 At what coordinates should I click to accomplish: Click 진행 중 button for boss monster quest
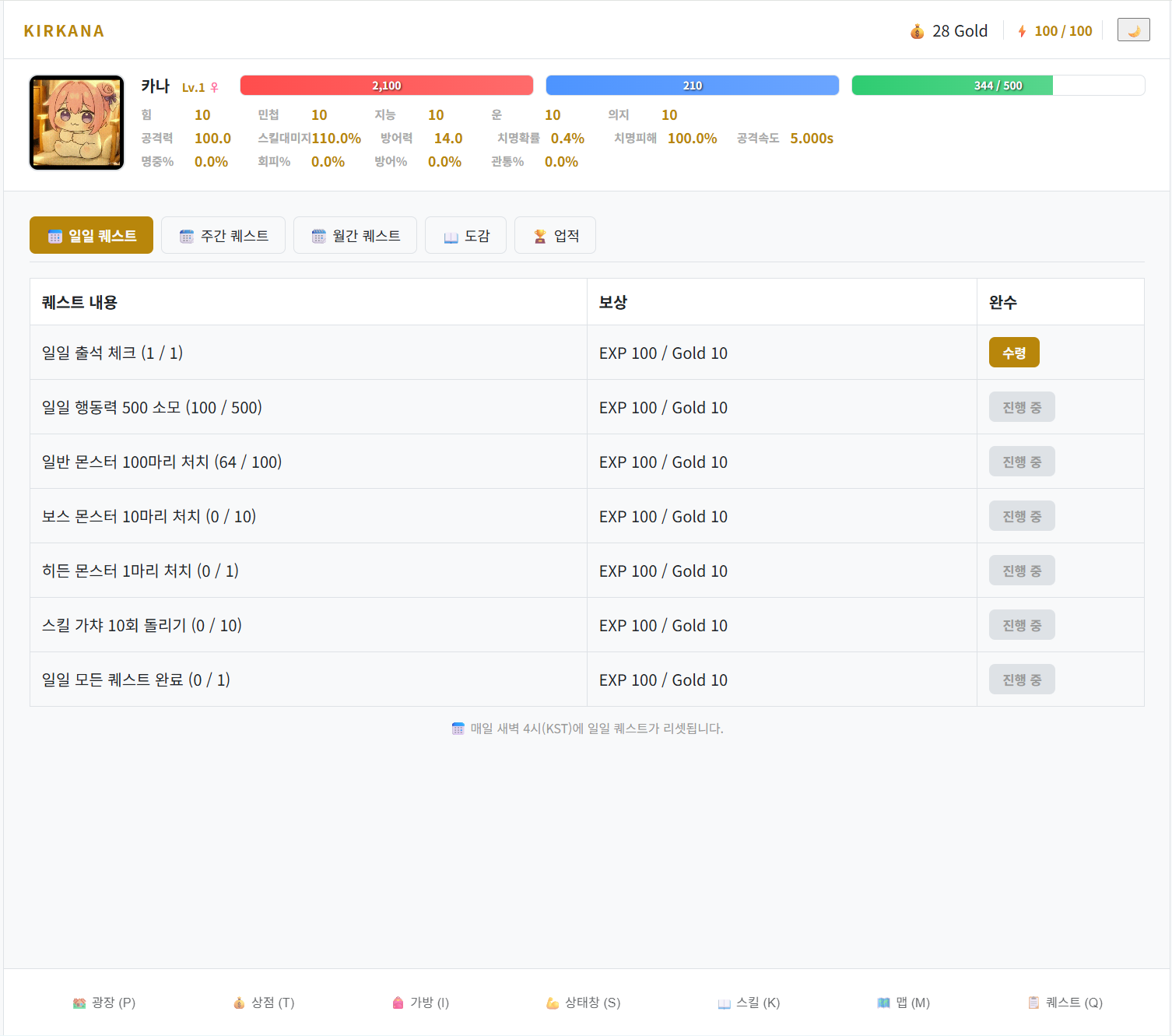[1022, 516]
